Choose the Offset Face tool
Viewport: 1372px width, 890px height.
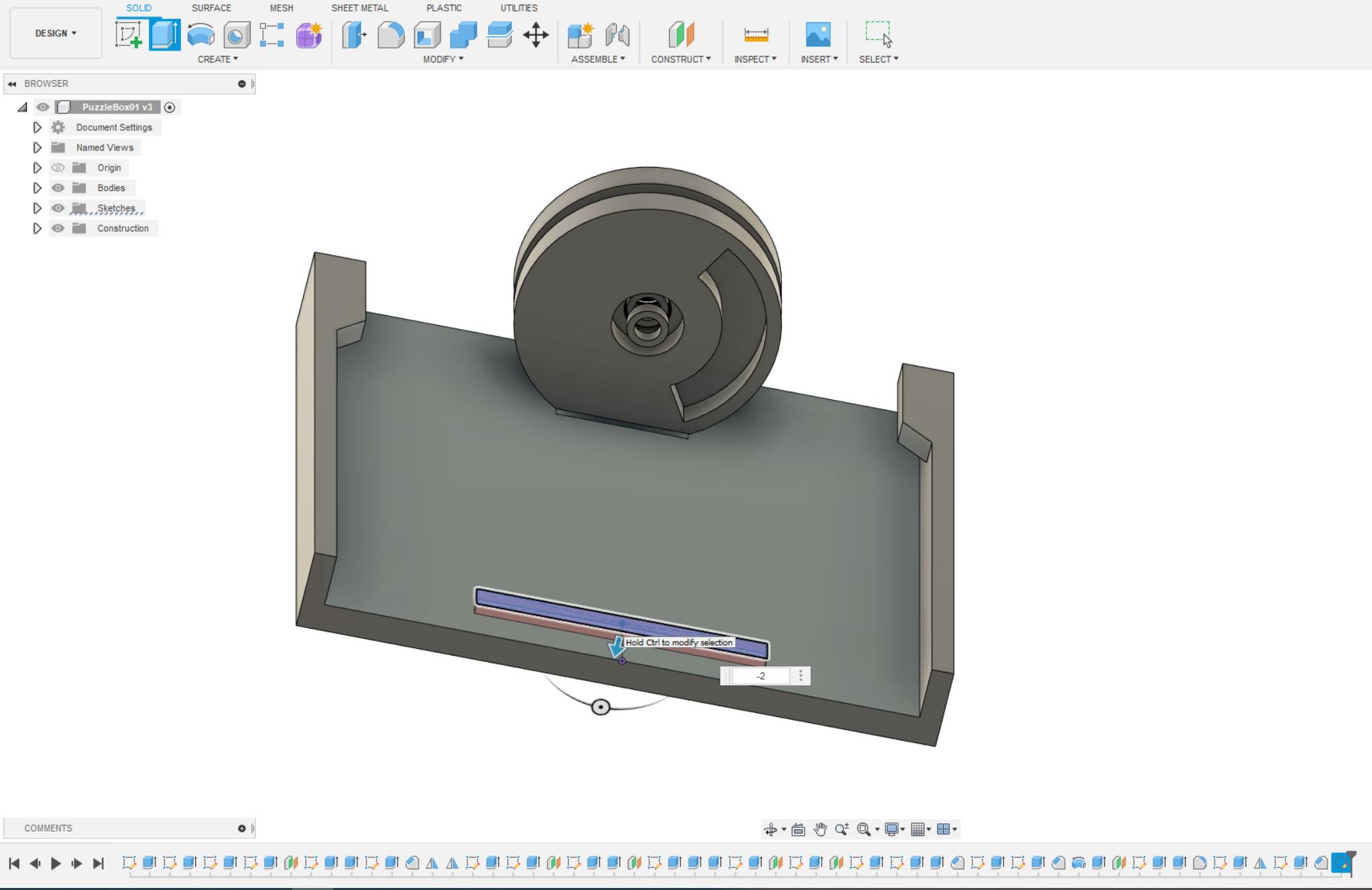tap(500, 34)
